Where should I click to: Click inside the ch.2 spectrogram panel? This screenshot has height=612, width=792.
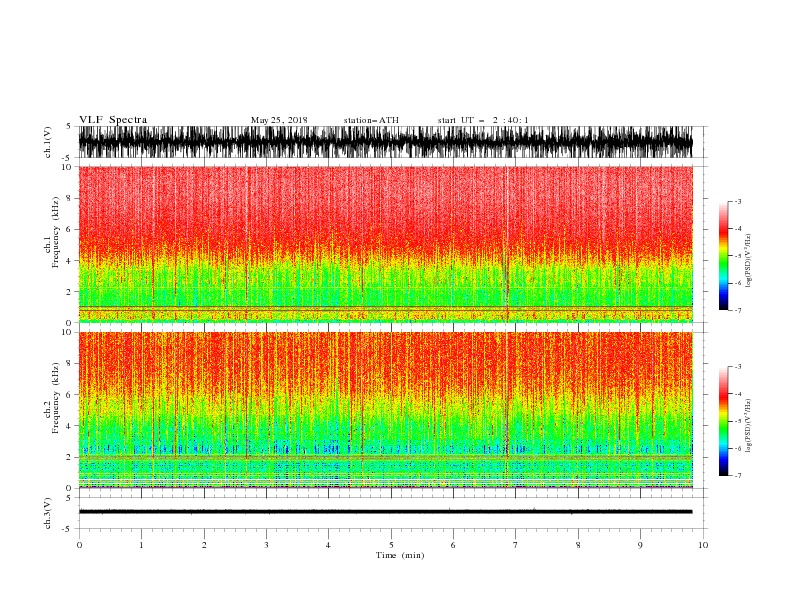pos(385,410)
